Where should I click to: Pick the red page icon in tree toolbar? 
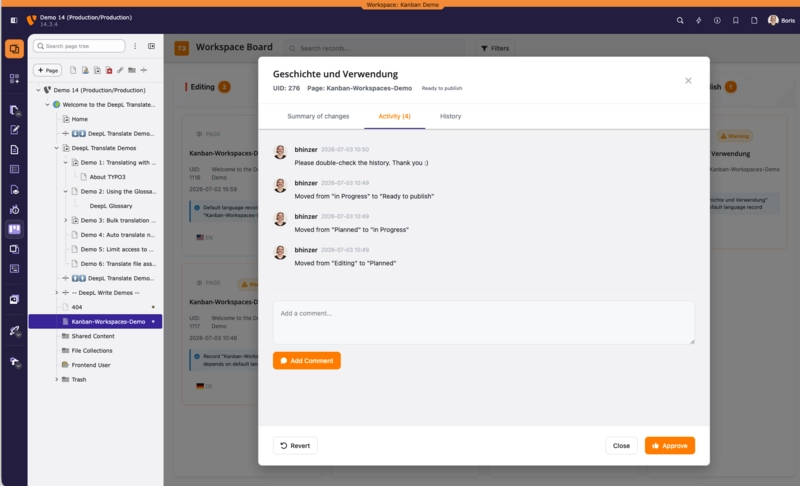109,70
